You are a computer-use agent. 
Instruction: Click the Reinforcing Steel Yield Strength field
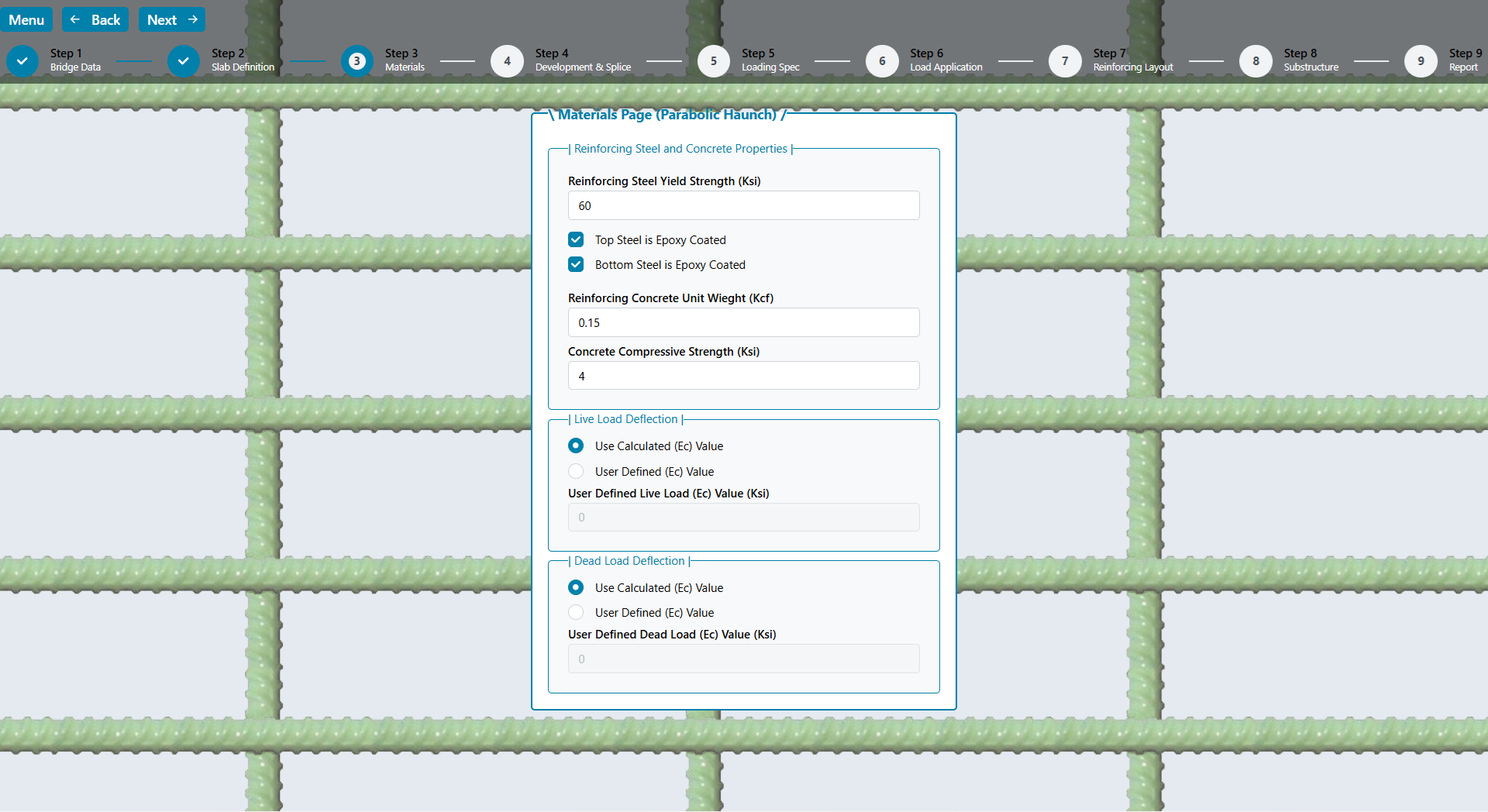point(743,206)
